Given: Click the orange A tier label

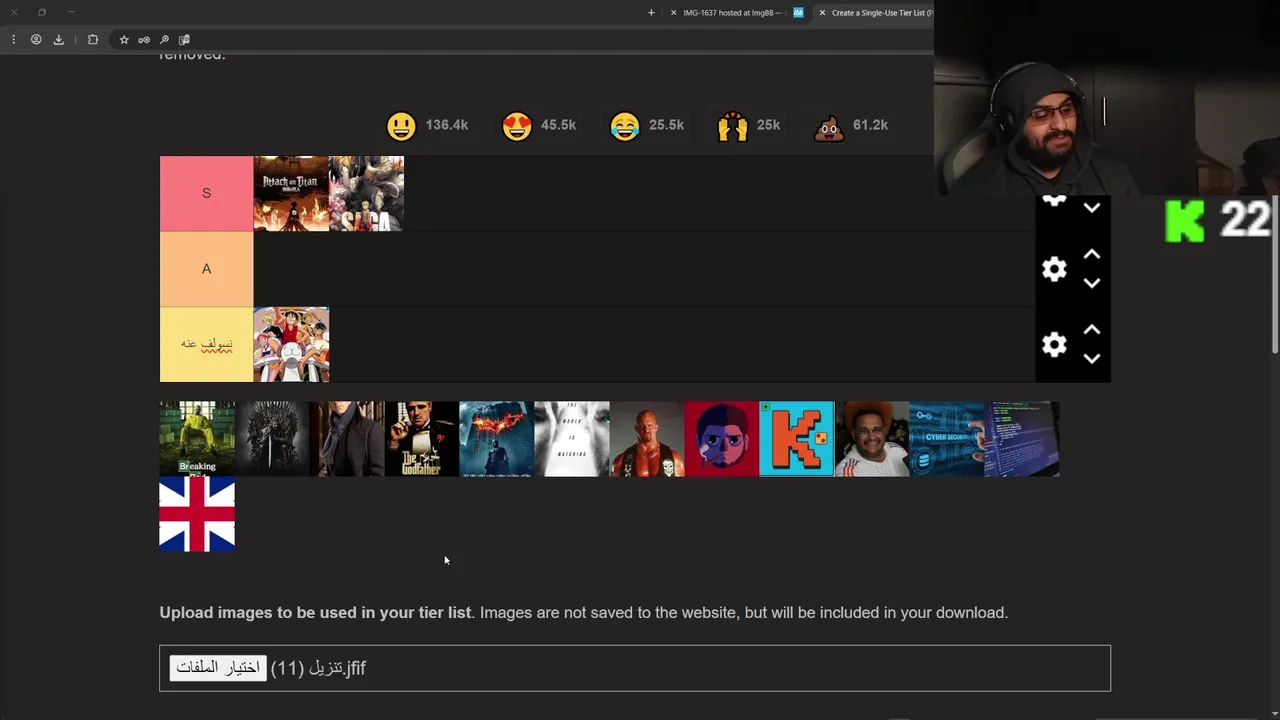Looking at the screenshot, I should click(x=206, y=269).
